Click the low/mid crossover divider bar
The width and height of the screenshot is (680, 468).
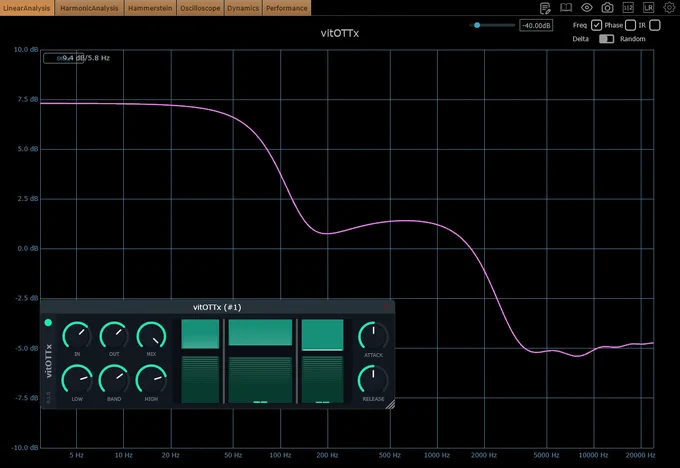224,361
